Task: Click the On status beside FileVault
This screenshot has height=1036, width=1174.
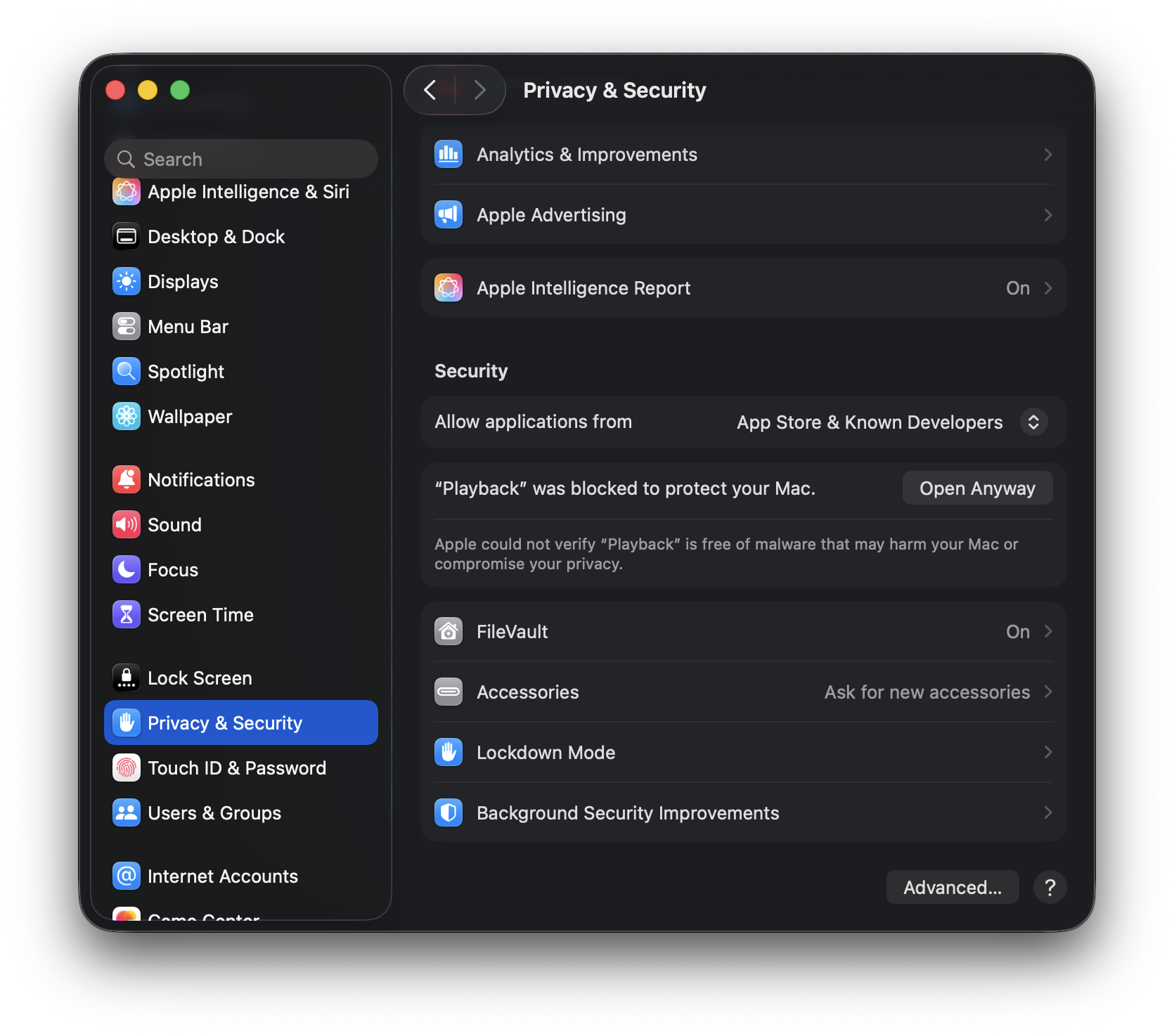Action: 1018,632
